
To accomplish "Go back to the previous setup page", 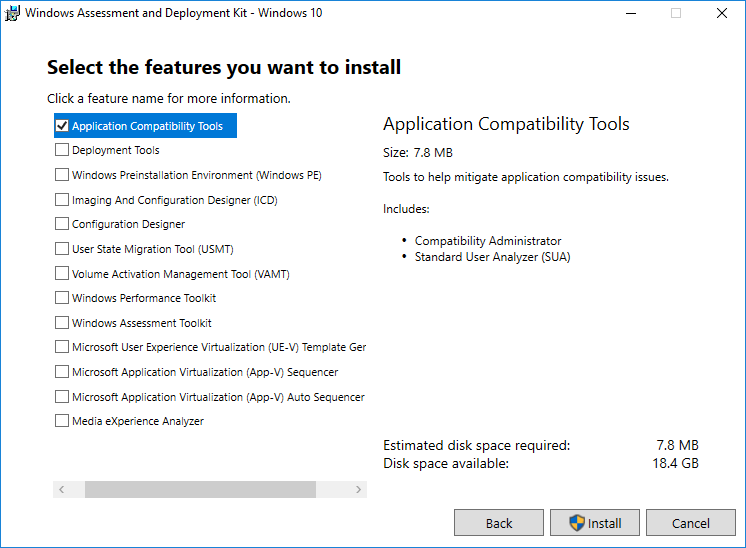I will [x=499, y=523].
